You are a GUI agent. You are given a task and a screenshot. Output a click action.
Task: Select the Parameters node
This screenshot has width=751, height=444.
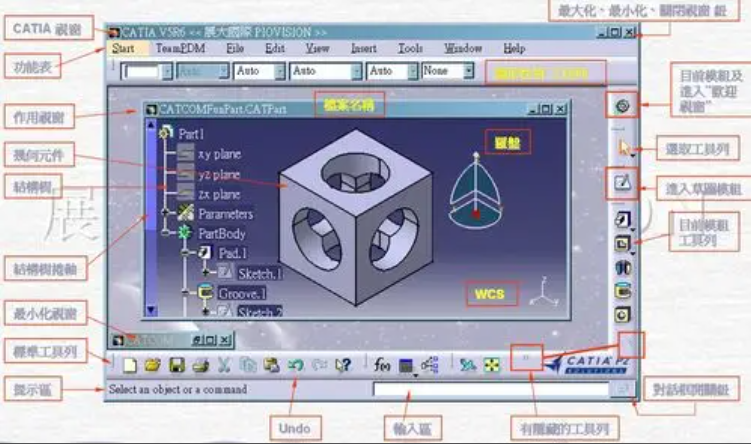pyautogui.click(x=226, y=214)
